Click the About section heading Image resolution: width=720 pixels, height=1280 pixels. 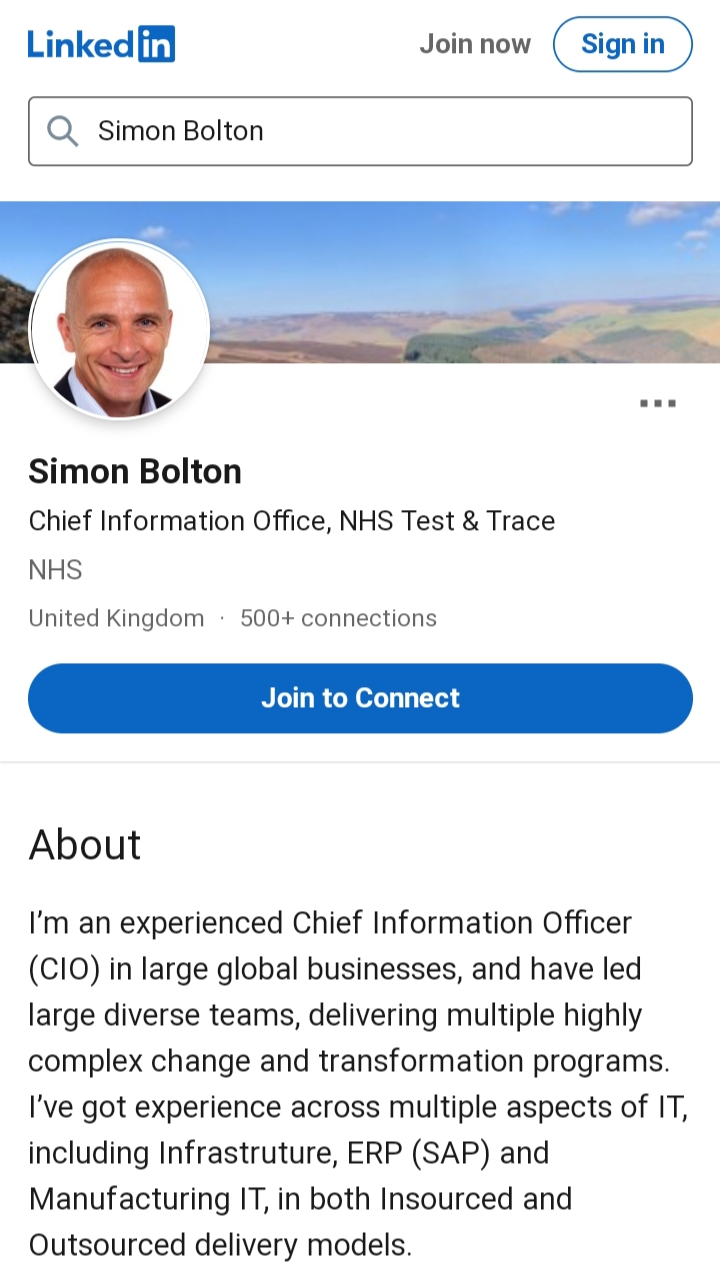coord(85,845)
